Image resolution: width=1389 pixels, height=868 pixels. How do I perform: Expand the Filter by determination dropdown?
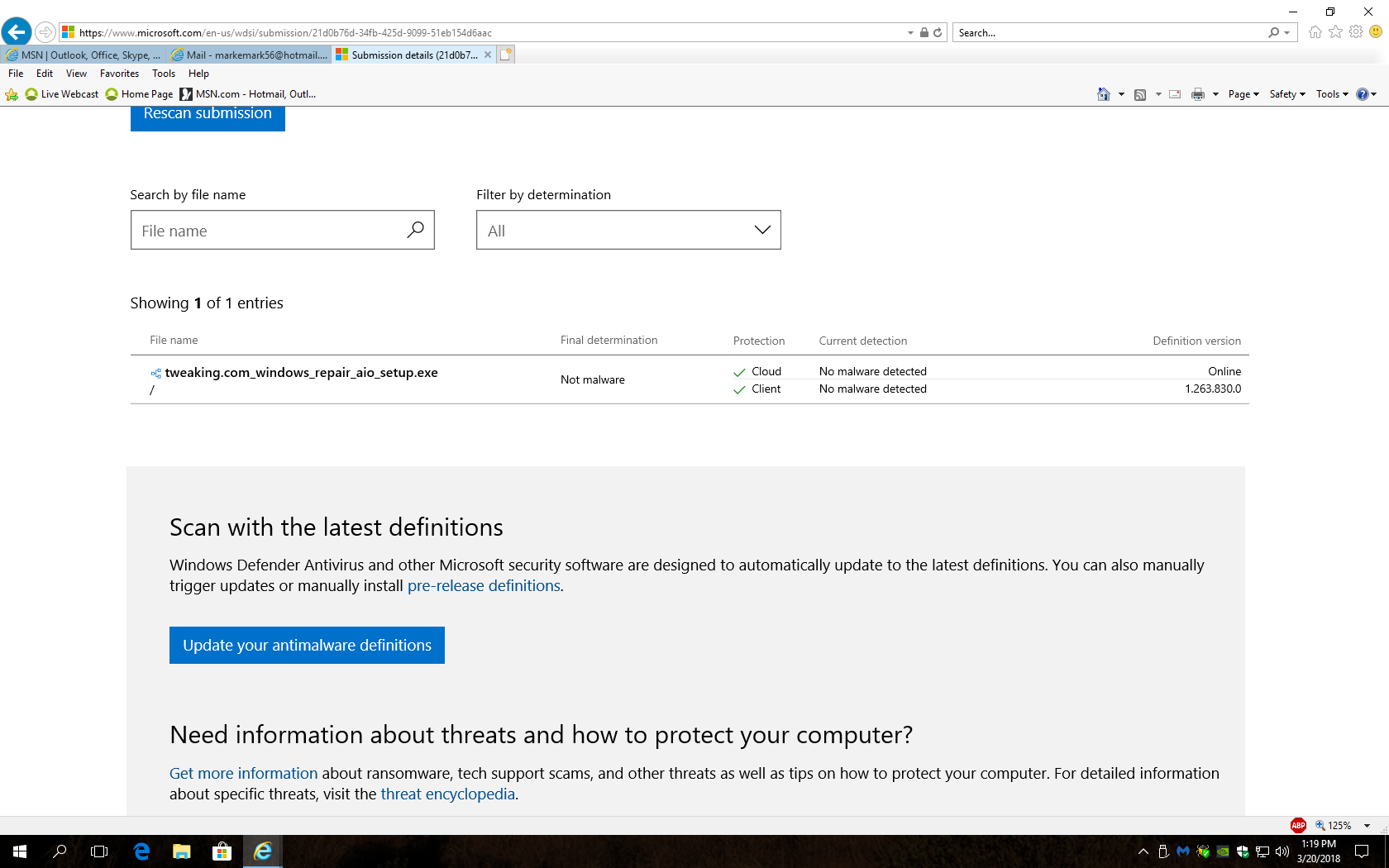(x=628, y=230)
